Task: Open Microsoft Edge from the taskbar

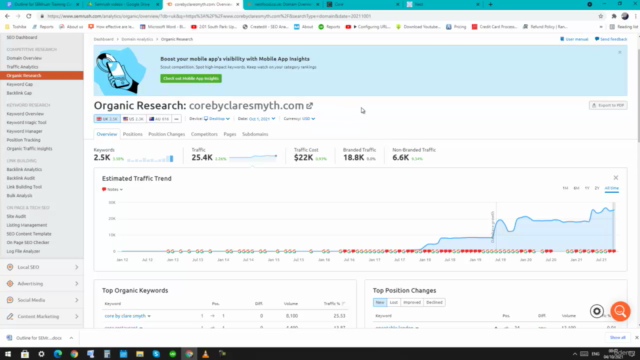Action: [x=58, y=354]
